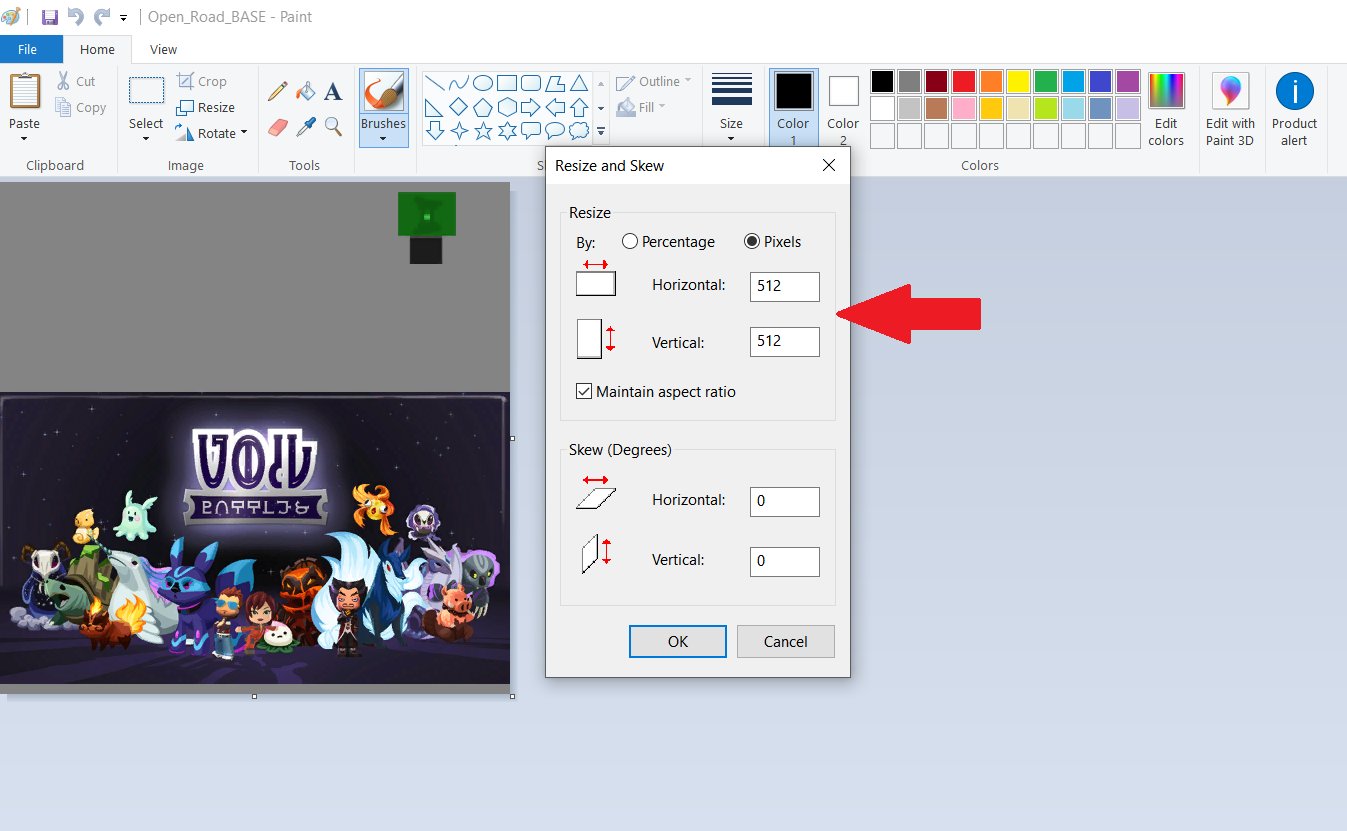Open Edit with Paint 3D
Image resolution: width=1347 pixels, height=831 pixels.
(x=1230, y=108)
